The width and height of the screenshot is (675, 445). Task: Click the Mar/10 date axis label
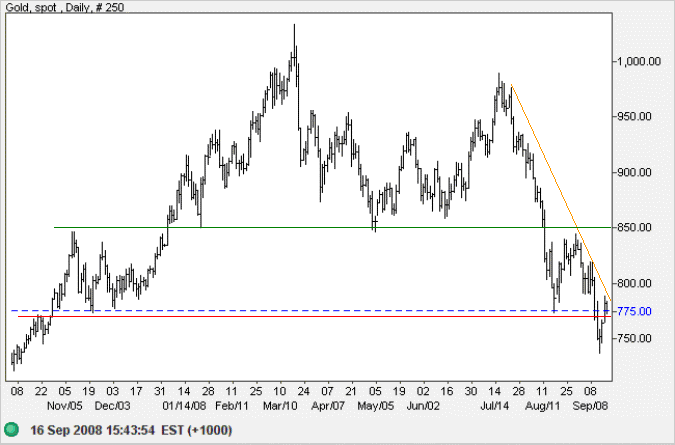280,405
